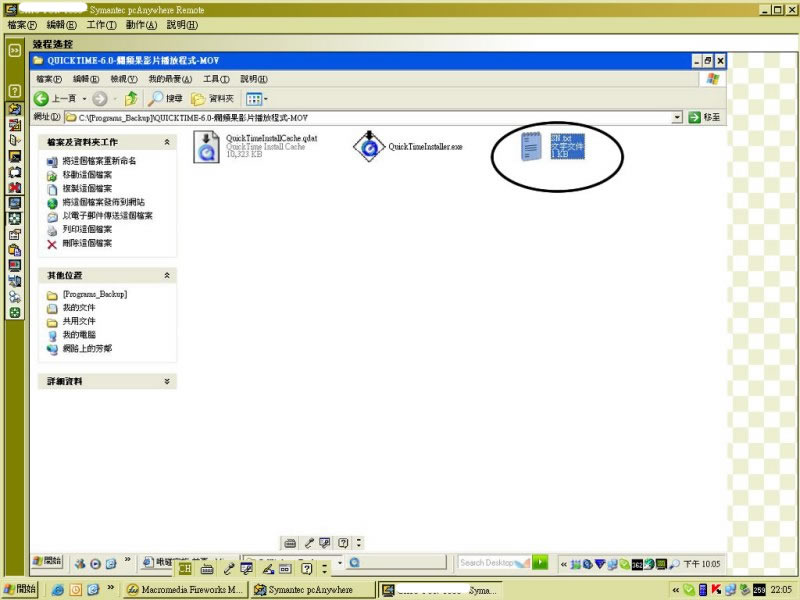800x600 pixels.
Task: Open the address bar dropdown arrow
Action: click(x=677, y=117)
